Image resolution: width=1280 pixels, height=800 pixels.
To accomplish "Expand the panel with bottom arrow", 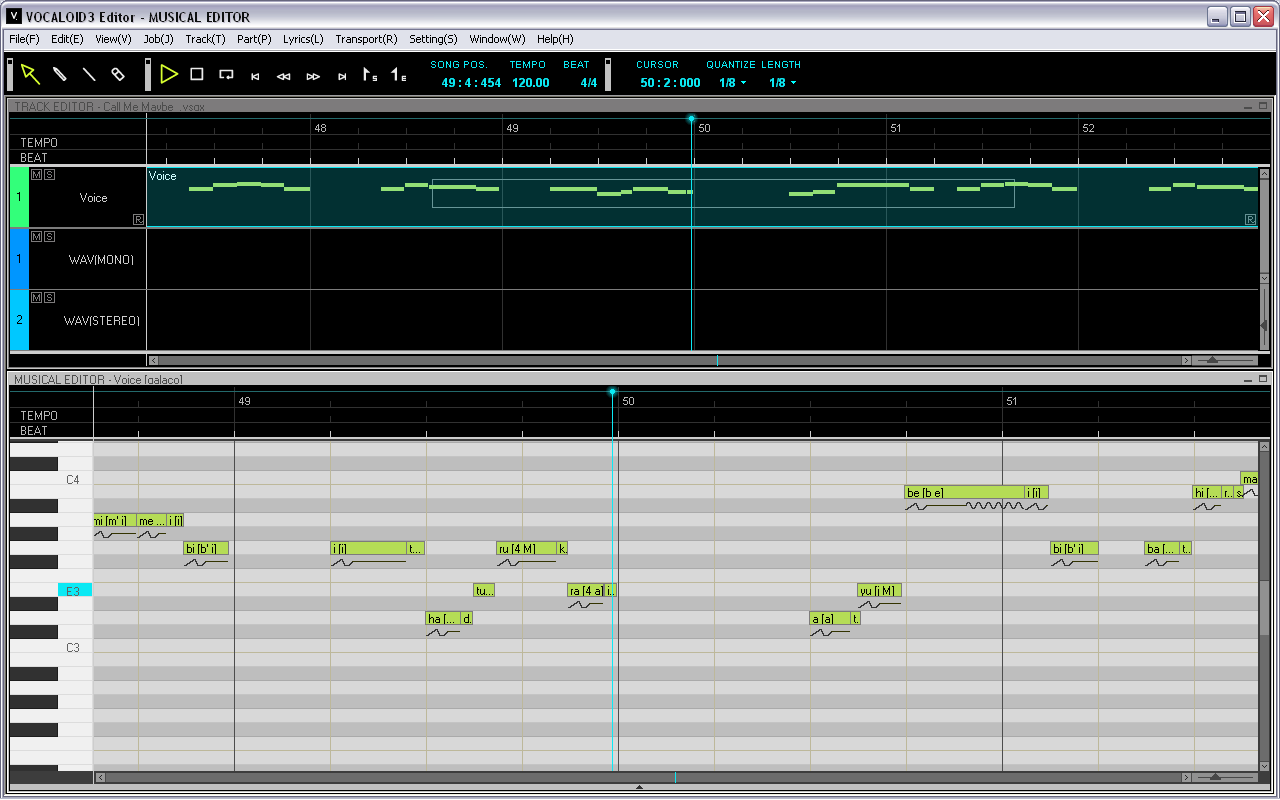I will (640, 788).
